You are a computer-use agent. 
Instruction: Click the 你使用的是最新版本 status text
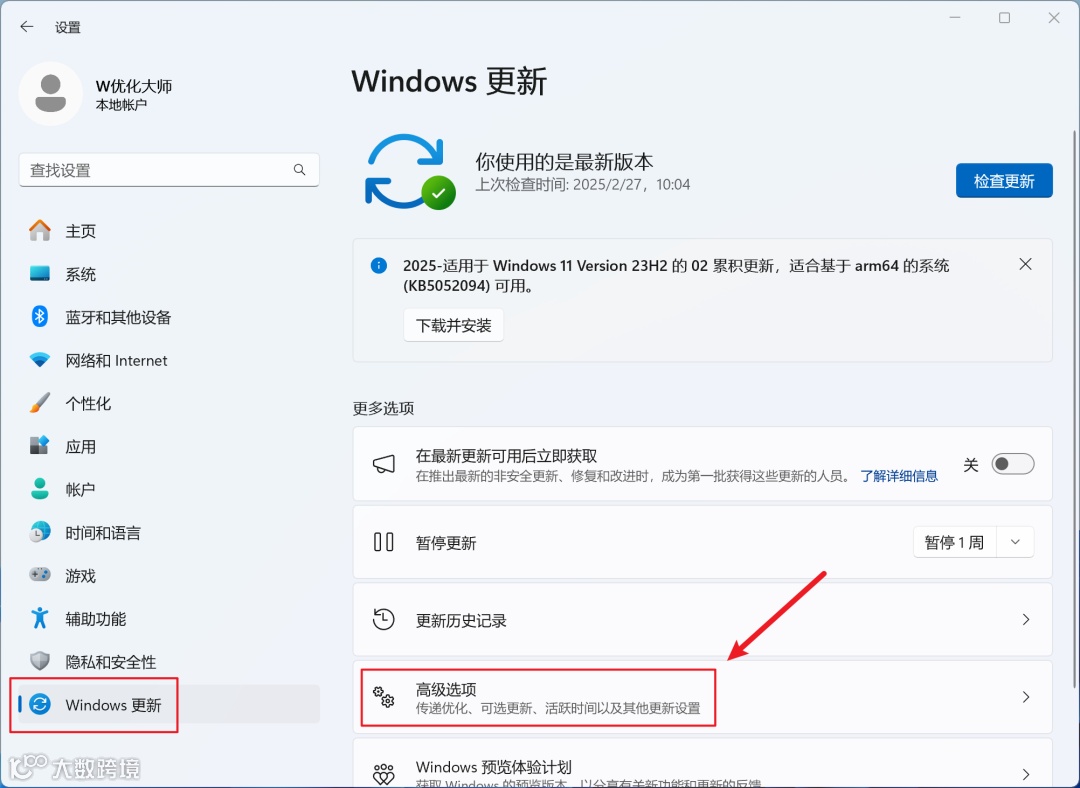click(564, 162)
